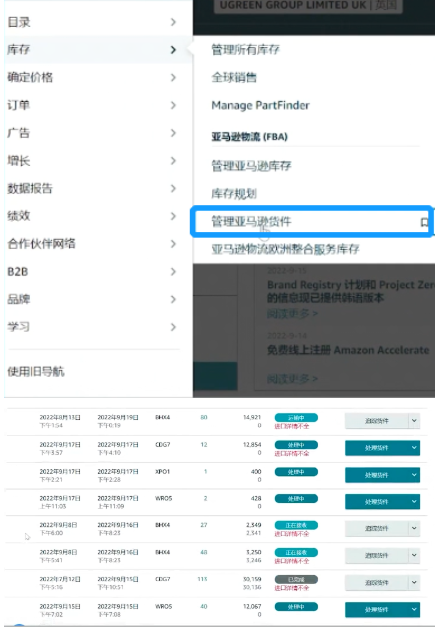
Task: Select Manage PartFinder in submenu
Action: [x=261, y=105]
